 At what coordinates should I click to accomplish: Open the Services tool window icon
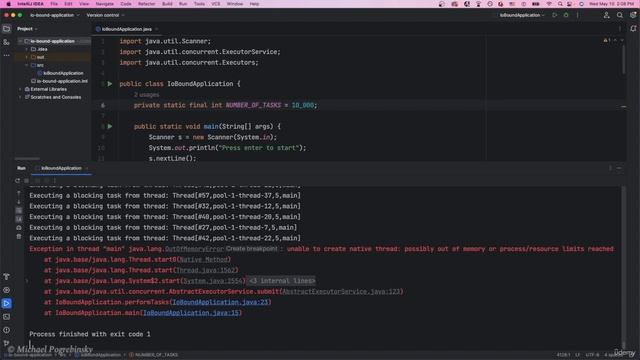point(7,290)
